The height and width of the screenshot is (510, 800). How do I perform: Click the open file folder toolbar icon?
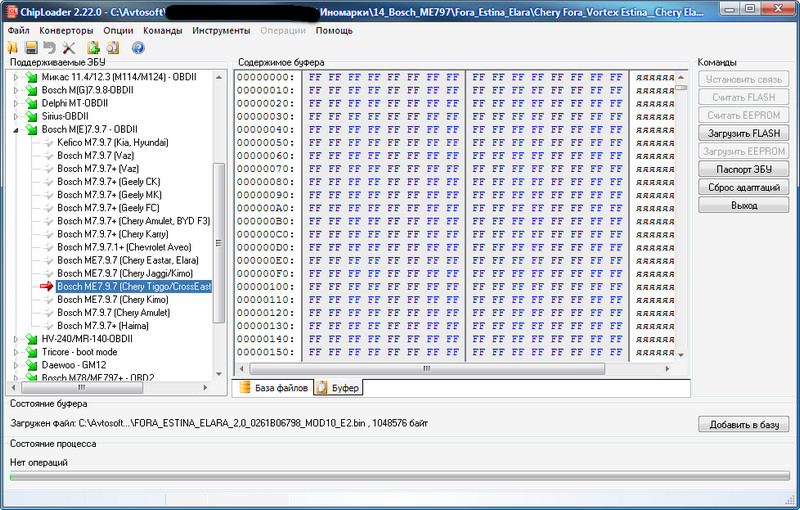tap(13, 47)
